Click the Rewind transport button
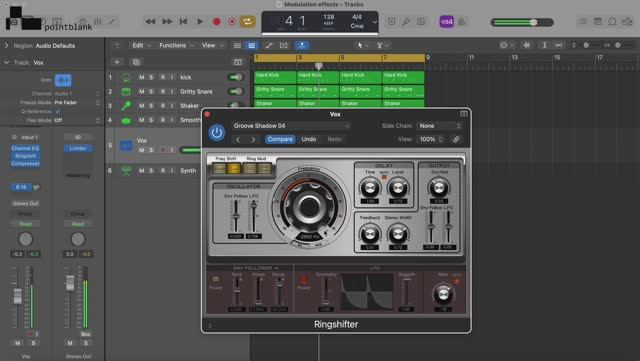 (150, 22)
